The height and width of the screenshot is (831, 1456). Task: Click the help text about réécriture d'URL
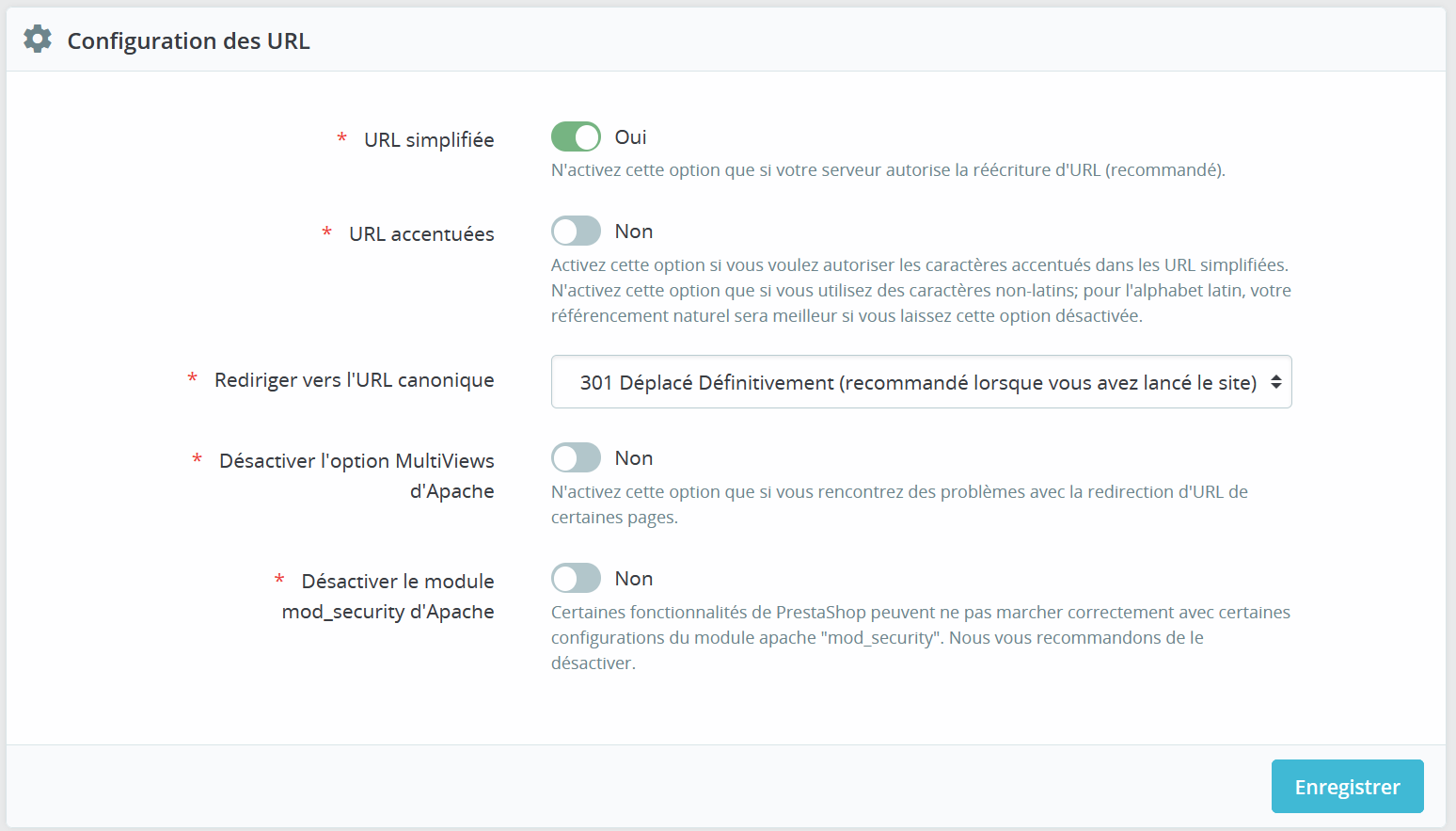tap(888, 169)
